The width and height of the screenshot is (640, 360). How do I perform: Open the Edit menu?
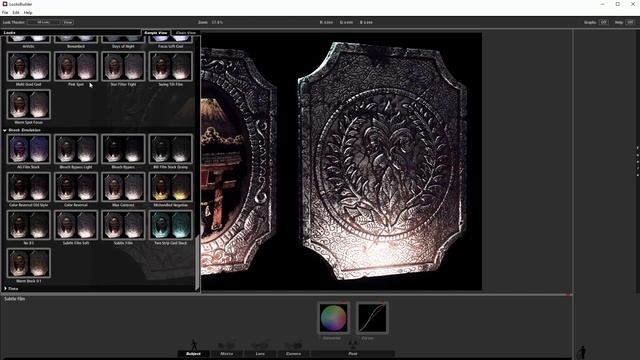coord(16,13)
